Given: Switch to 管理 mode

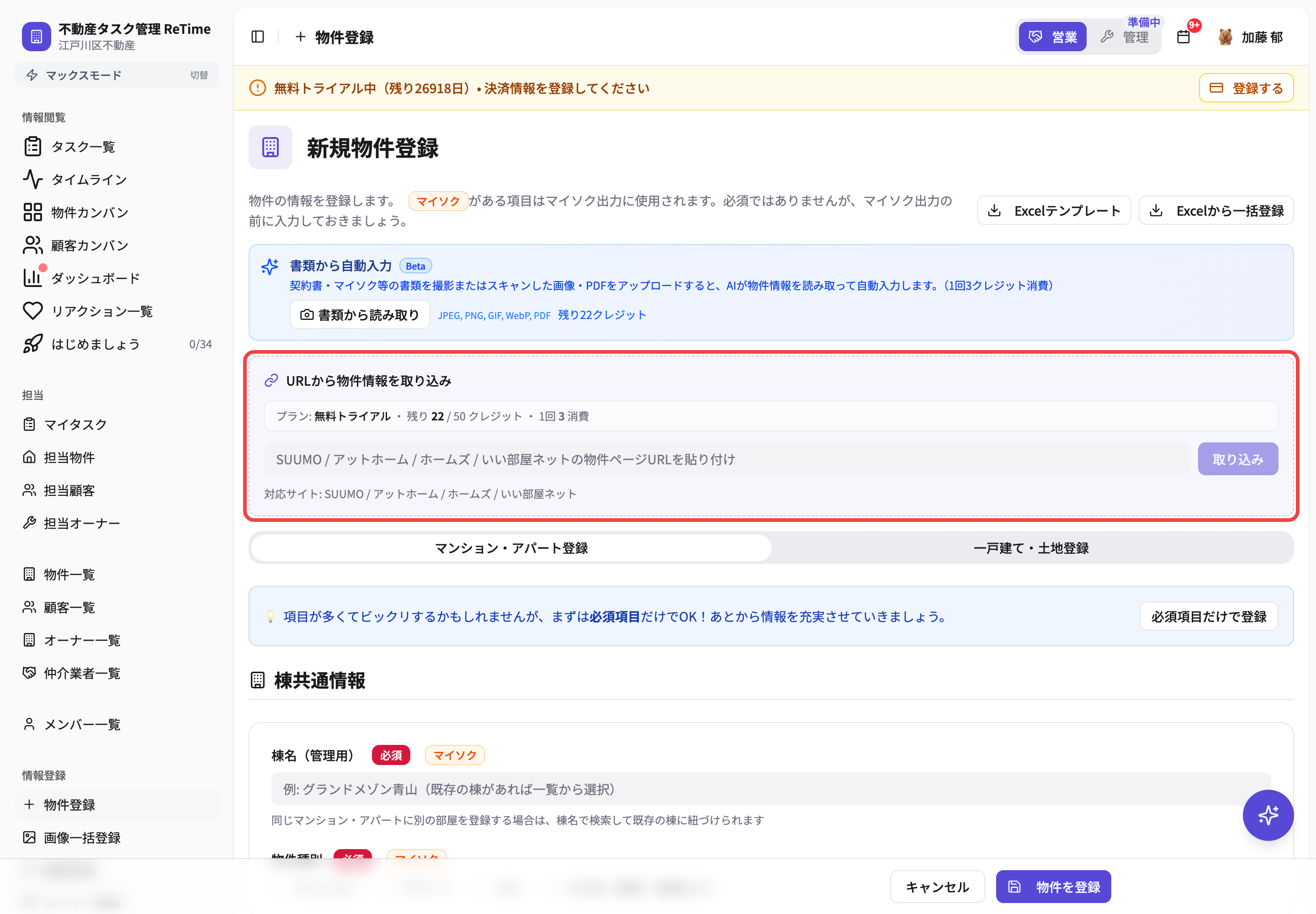Looking at the screenshot, I should 1124,37.
